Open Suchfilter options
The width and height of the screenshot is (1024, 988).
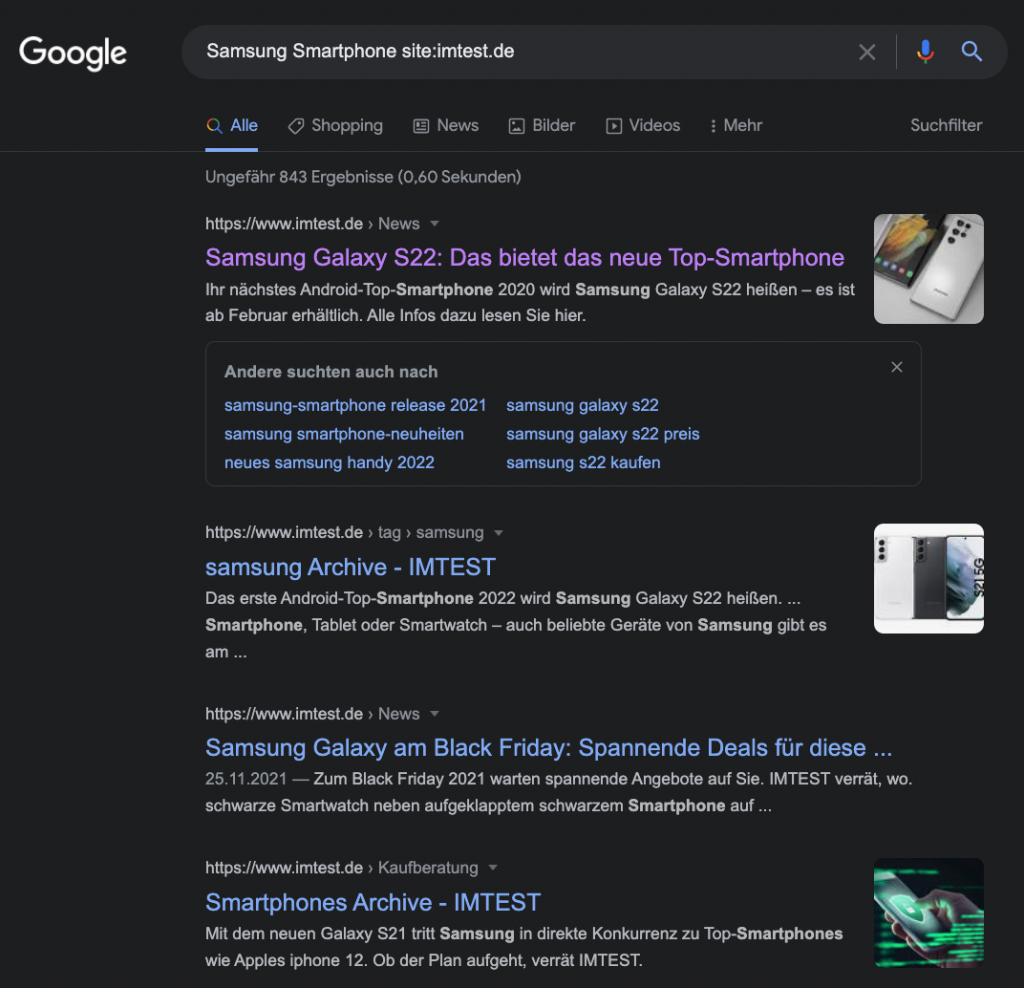(946, 125)
